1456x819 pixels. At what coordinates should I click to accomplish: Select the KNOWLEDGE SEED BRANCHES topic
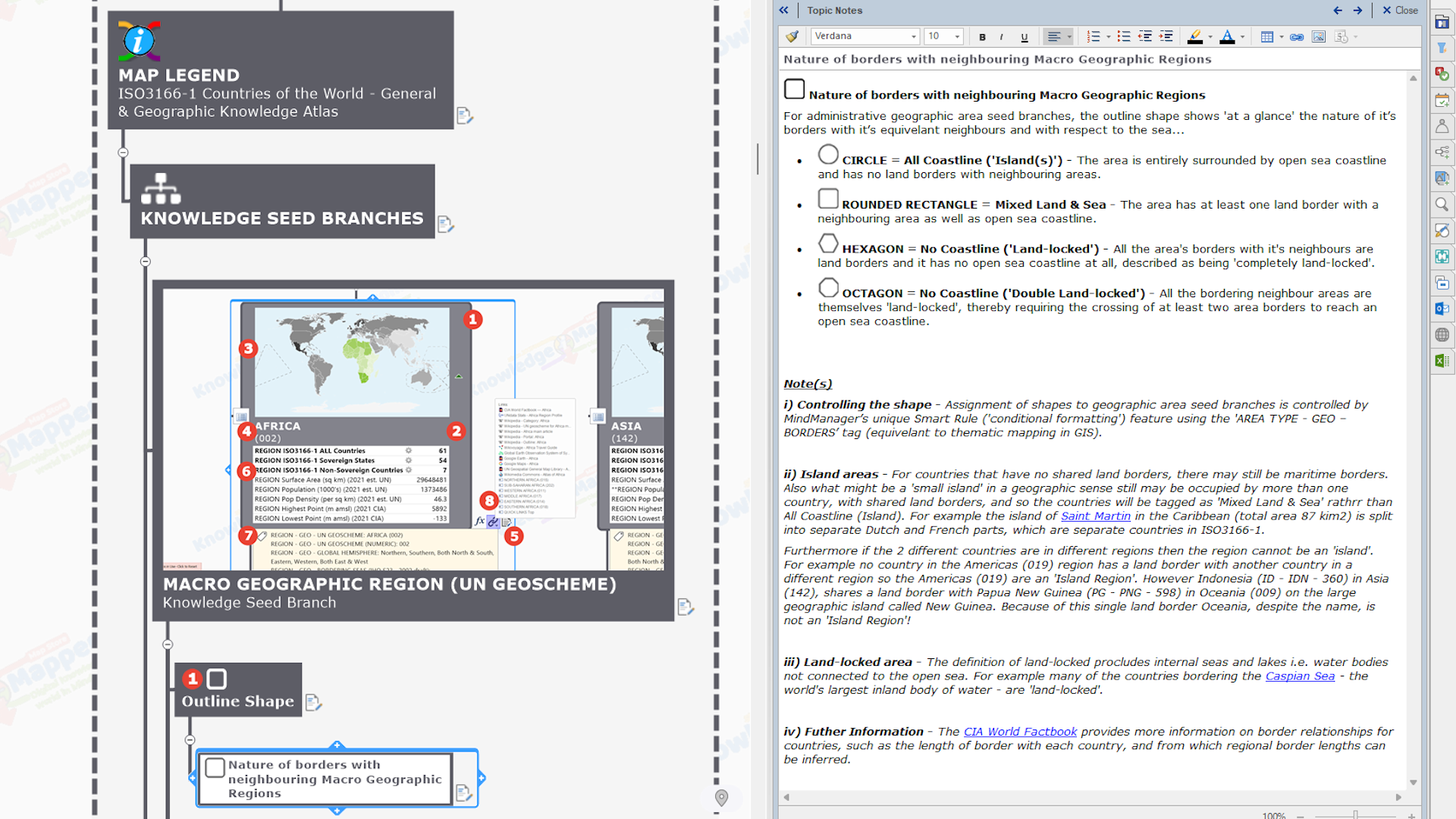click(x=282, y=202)
